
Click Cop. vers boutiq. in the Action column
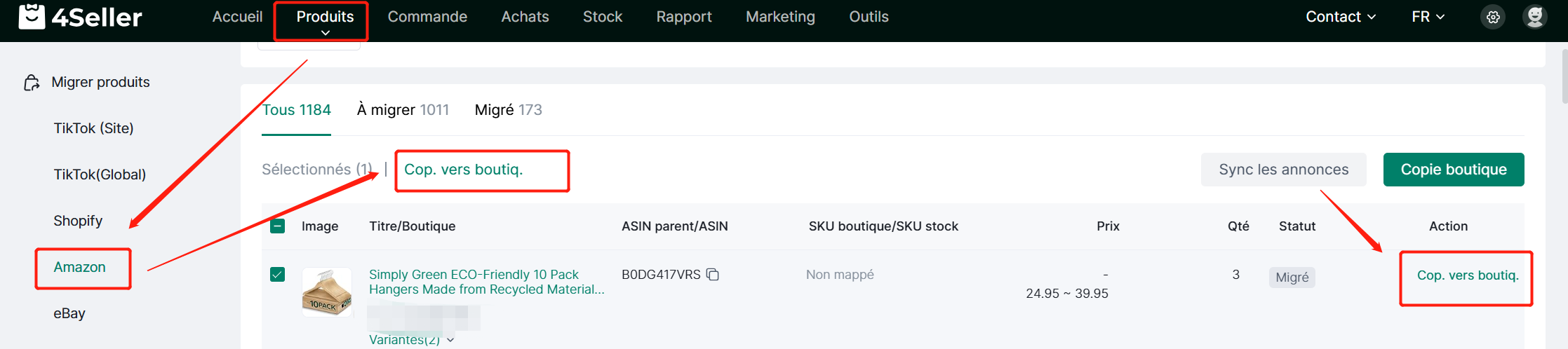[x=1468, y=275]
